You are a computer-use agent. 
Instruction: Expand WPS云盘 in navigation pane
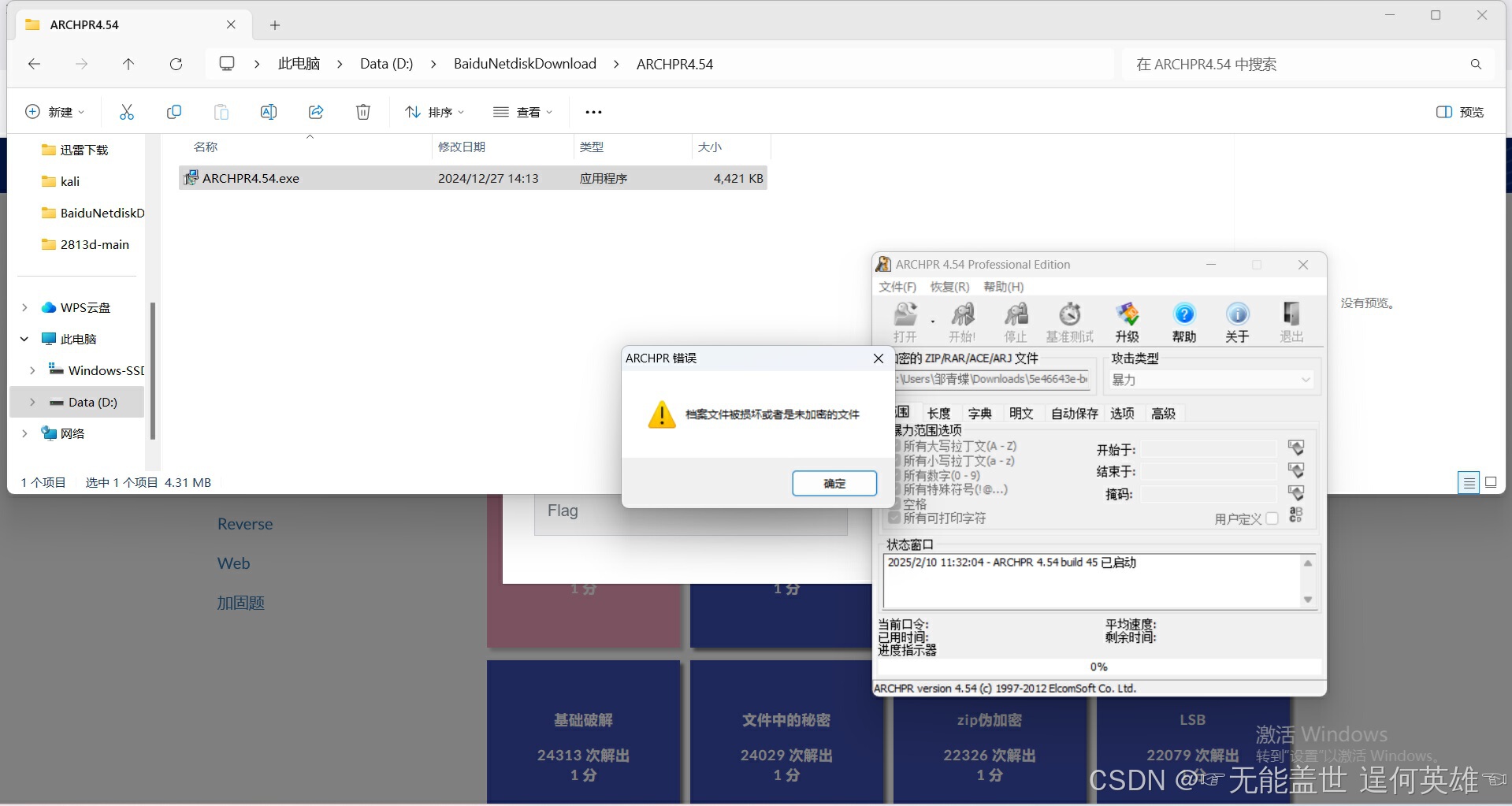tap(24, 307)
